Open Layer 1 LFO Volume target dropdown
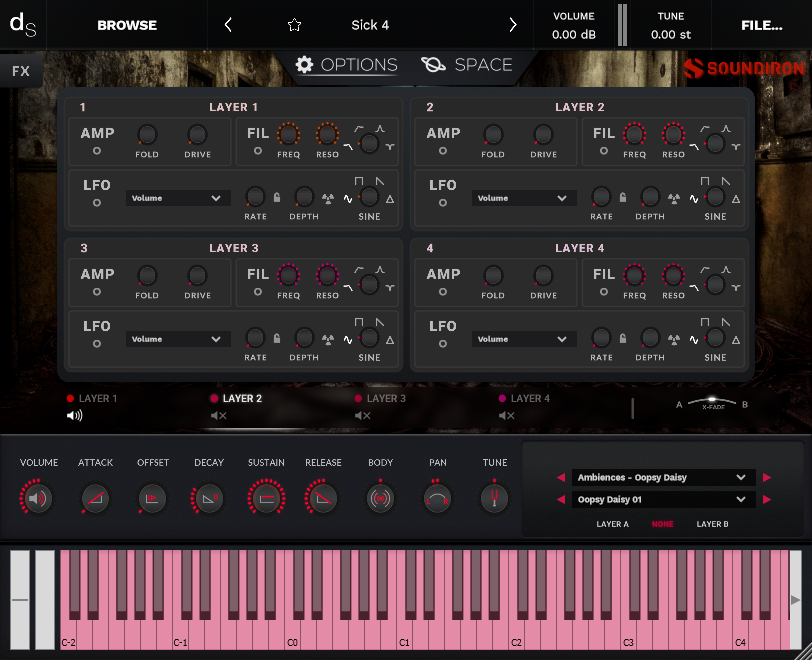The width and height of the screenshot is (812, 660). click(178, 198)
